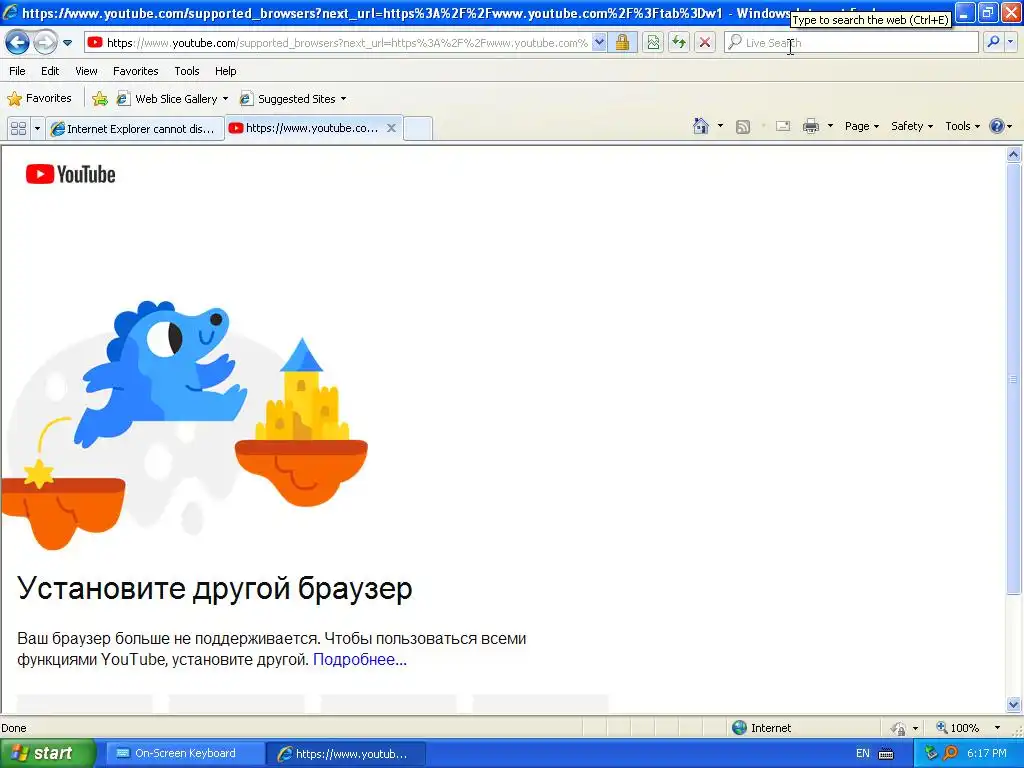Close the youtube.com tab
Image resolution: width=1024 pixels, height=768 pixels.
pyautogui.click(x=391, y=128)
